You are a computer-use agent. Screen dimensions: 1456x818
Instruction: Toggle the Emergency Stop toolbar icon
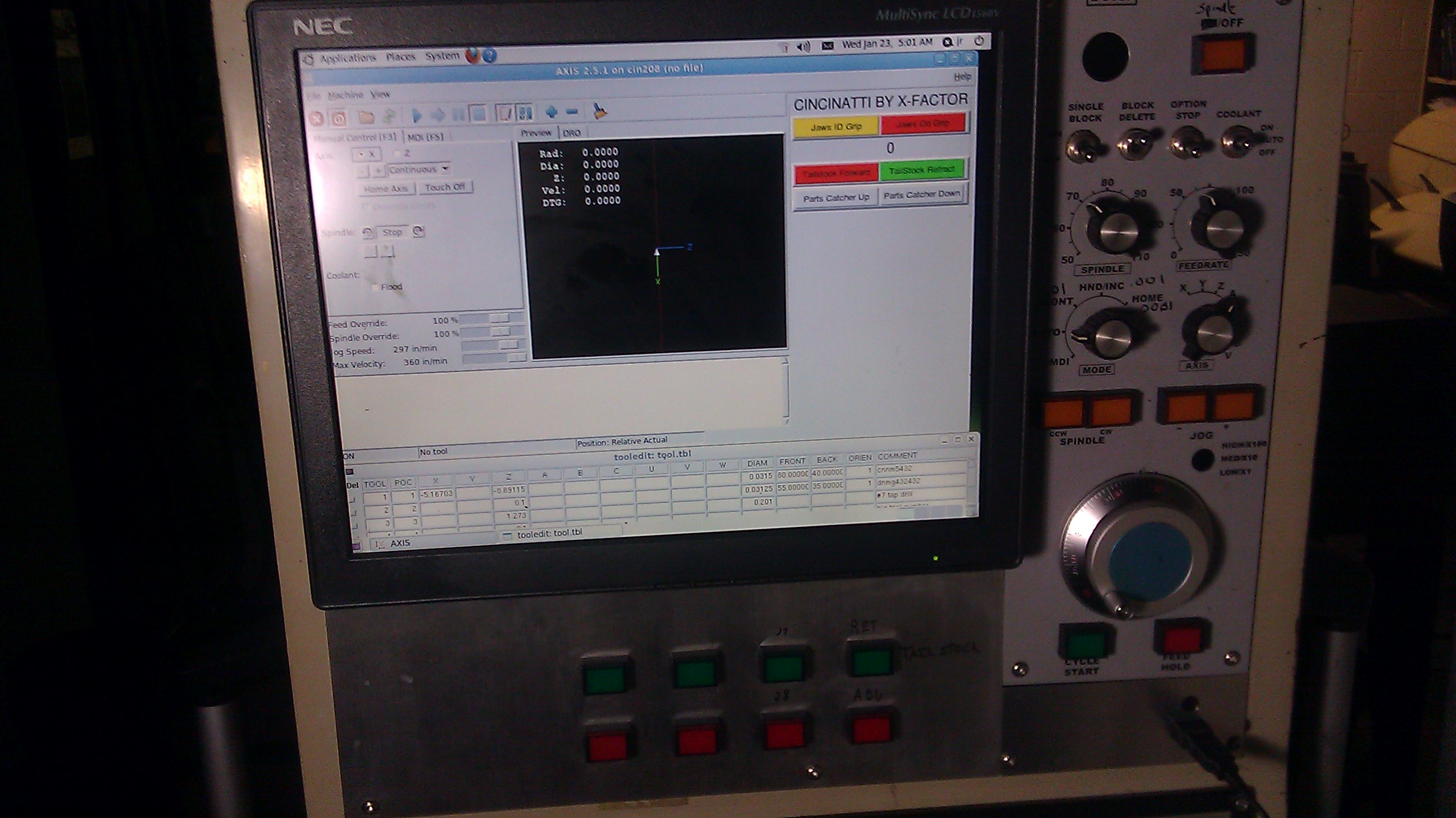(316, 117)
